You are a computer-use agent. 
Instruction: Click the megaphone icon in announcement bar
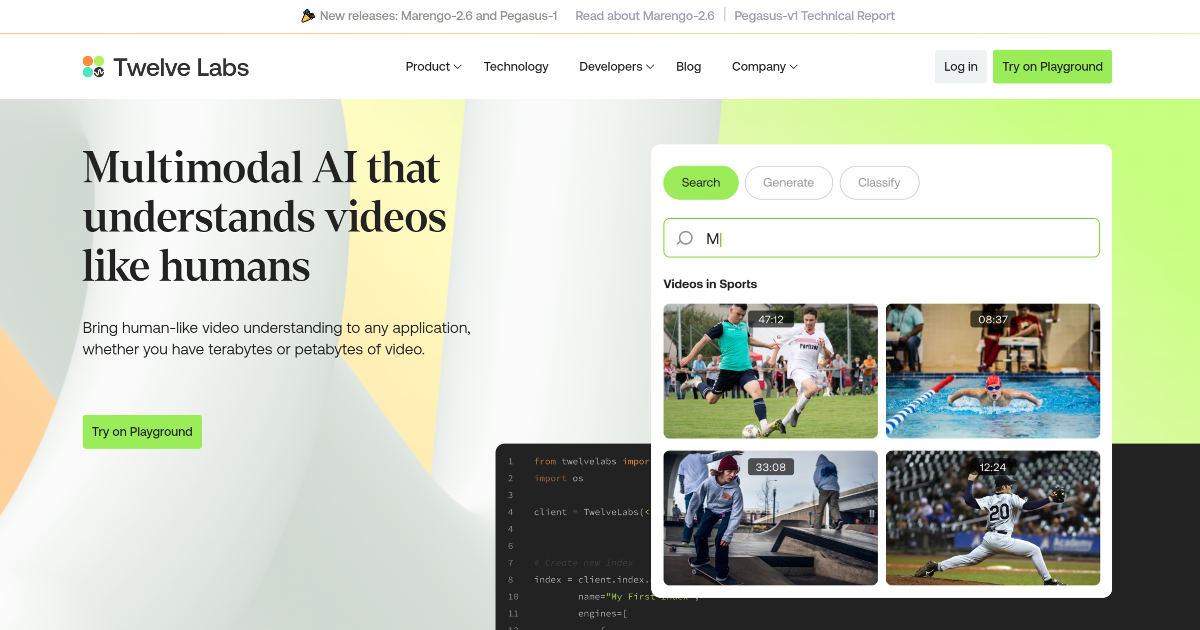pyautogui.click(x=308, y=16)
